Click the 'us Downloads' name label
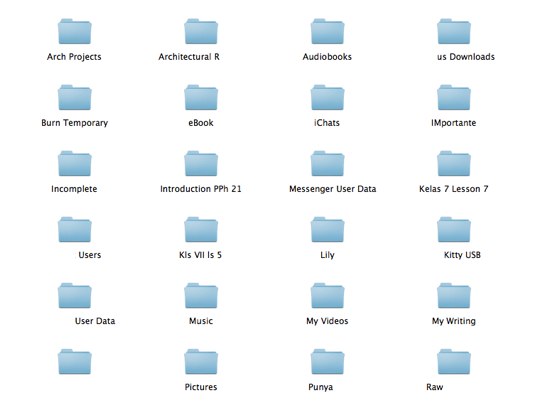Image resolution: width=550 pixels, height=413 pixels. tap(466, 57)
